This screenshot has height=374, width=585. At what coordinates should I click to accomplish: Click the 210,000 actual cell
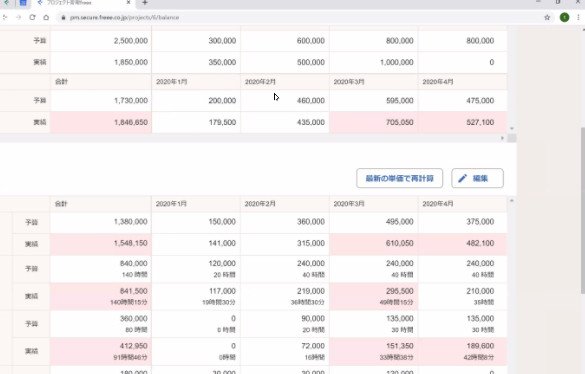462,296
